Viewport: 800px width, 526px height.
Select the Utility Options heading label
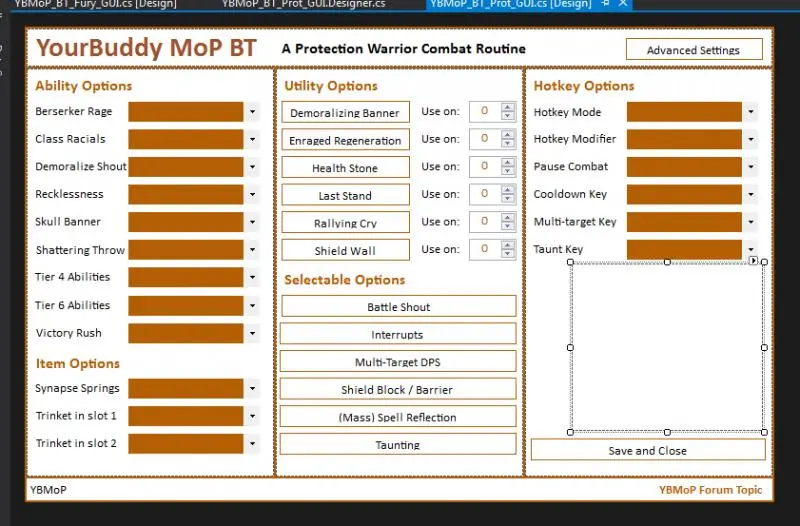(331, 86)
